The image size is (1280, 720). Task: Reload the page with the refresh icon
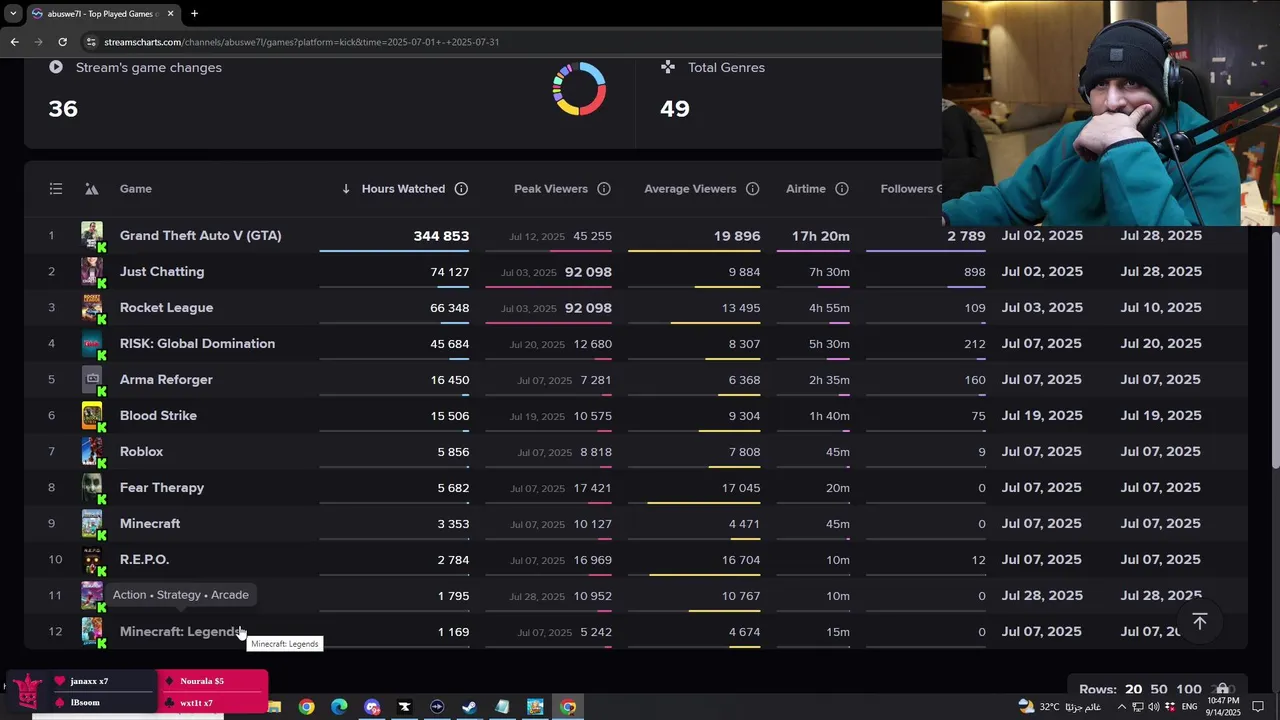62,42
